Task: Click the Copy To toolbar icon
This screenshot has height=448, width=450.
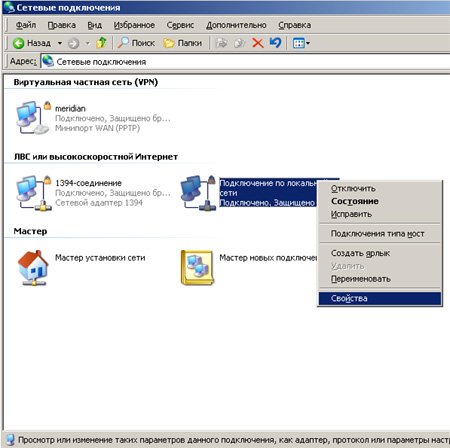Action: point(239,43)
